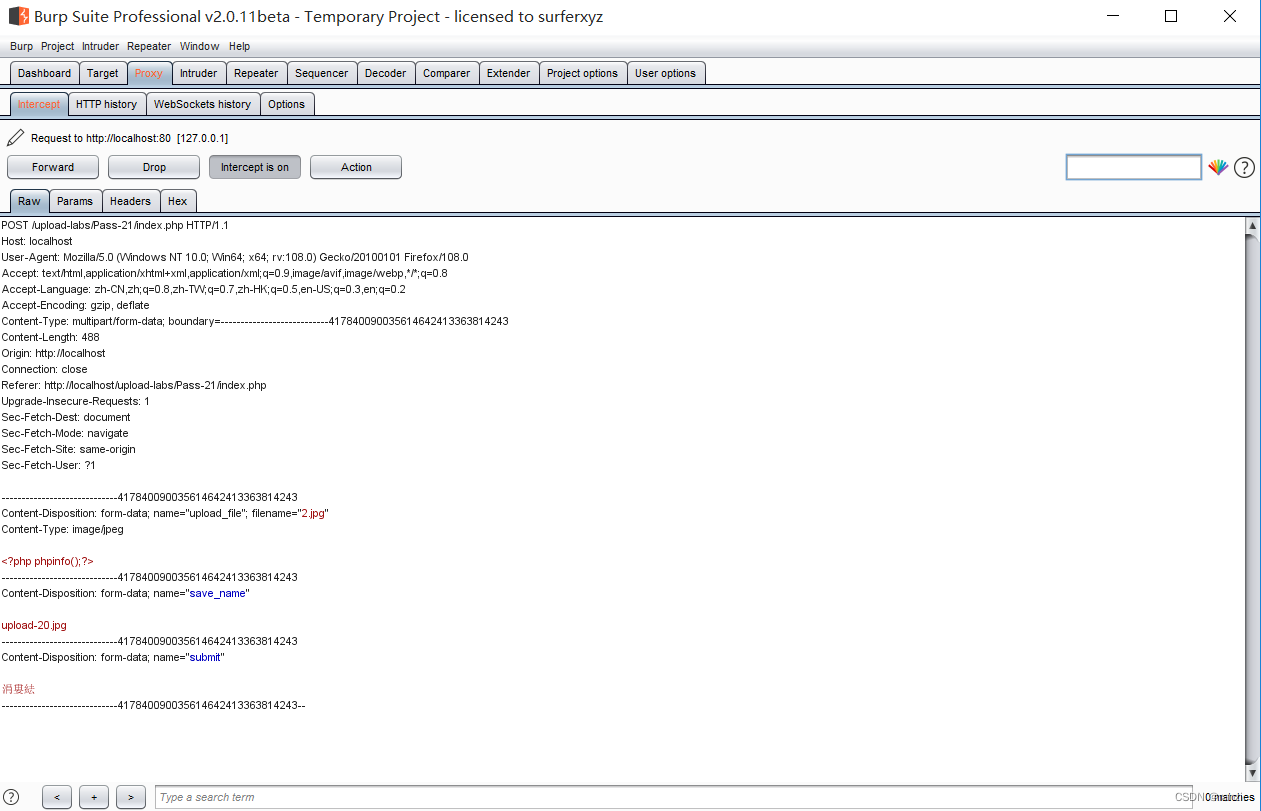
Task: Click the 'Accept-Encoding: gzip, deflate' line
Action: [75, 305]
